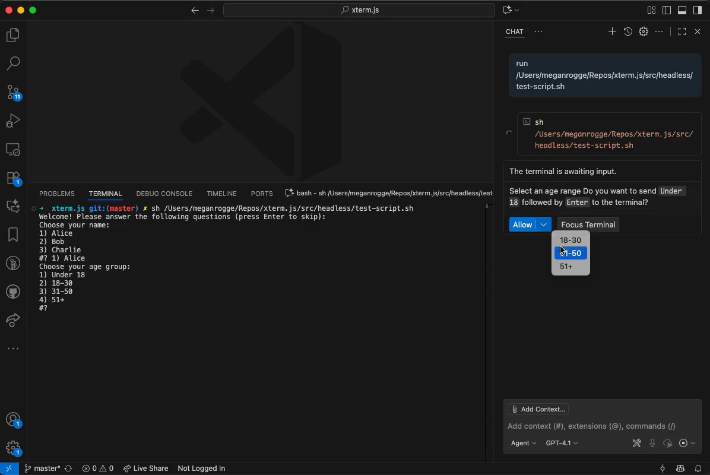Screen dimensions: 710x475
Task: Go forward with the navigation arrow
Action: 211,10
